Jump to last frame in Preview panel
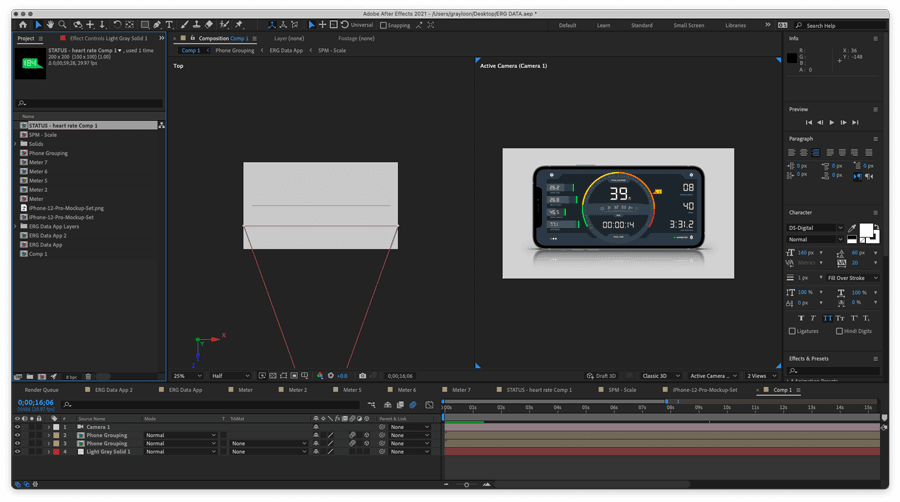 [x=855, y=122]
